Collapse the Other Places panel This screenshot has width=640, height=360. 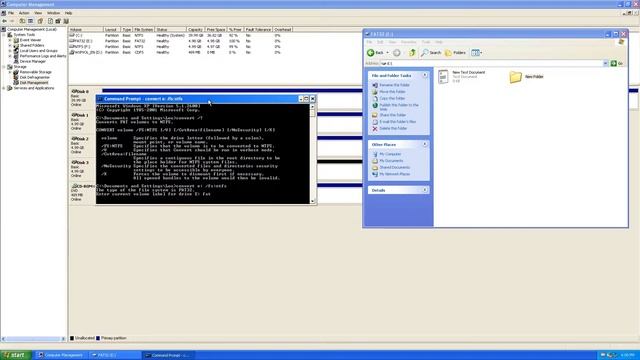point(424,144)
